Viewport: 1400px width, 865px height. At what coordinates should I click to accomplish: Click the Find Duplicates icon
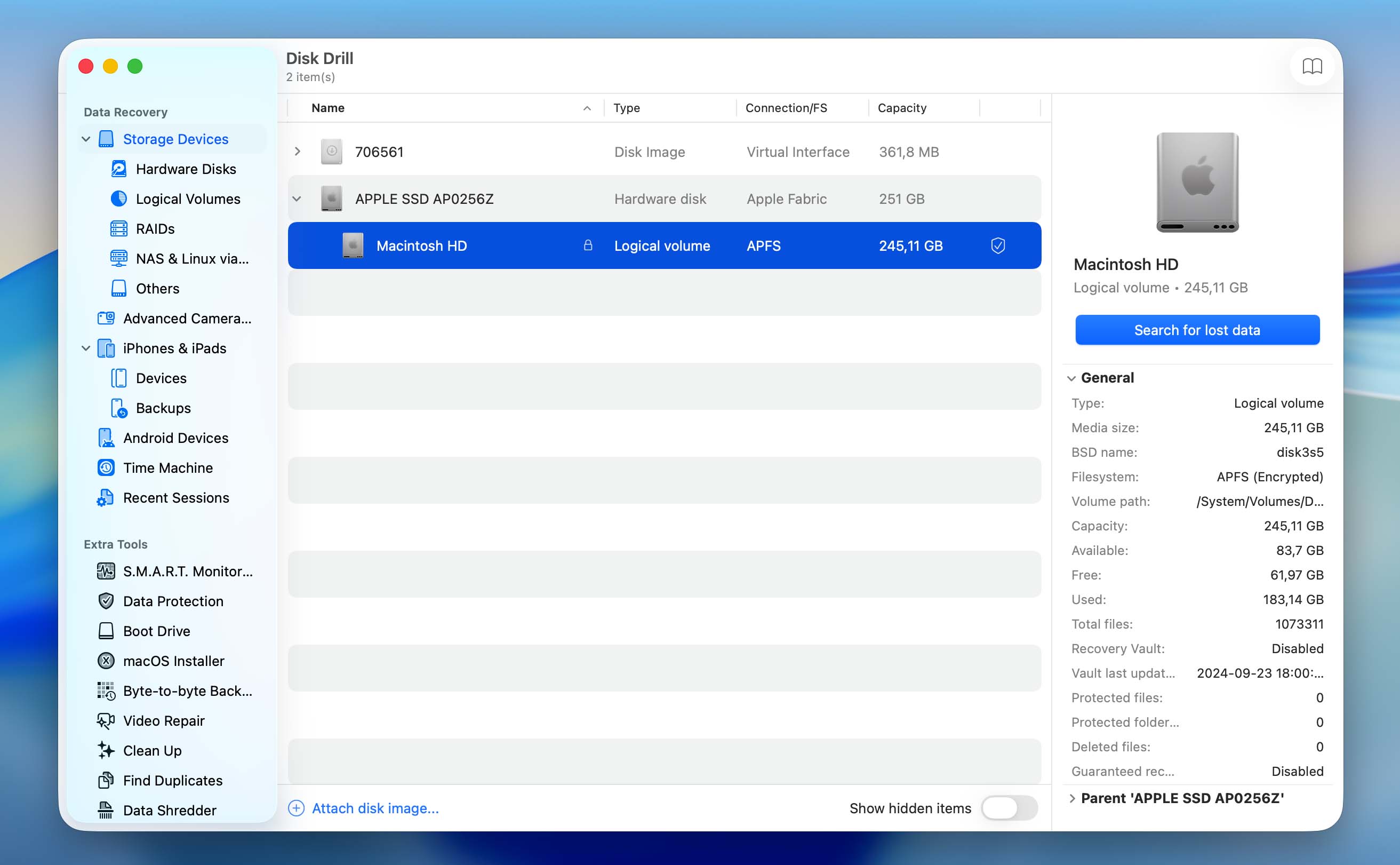coord(106,780)
